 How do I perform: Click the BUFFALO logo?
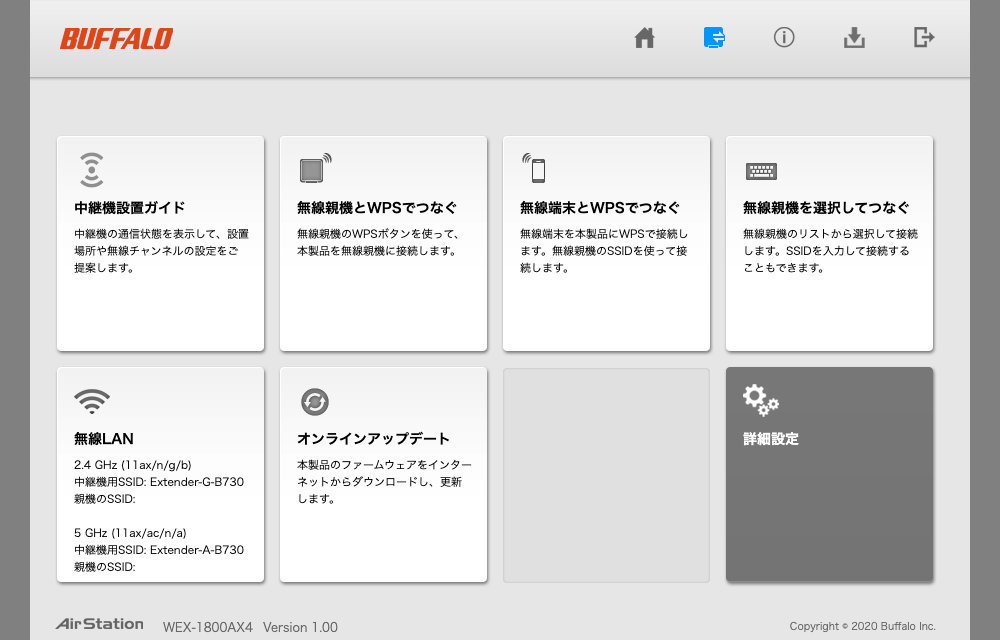[x=117, y=38]
